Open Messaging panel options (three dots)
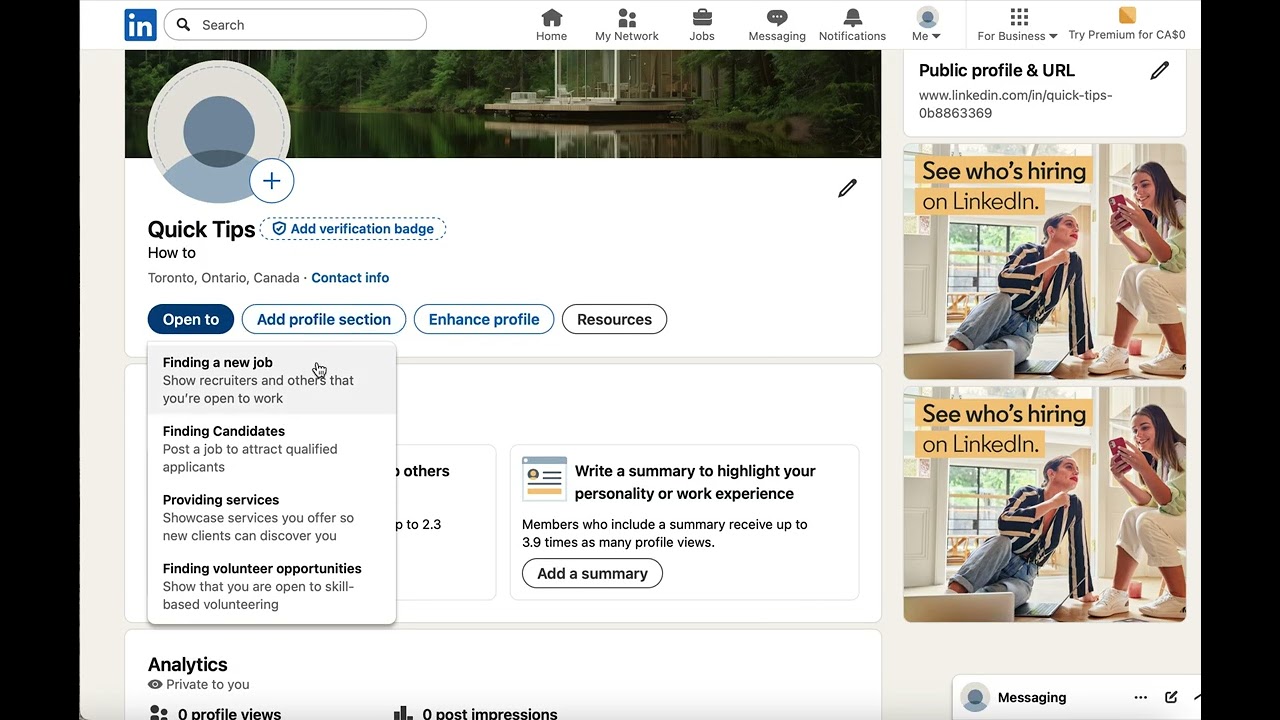The height and width of the screenshot is (720, 1280). coord(1140,698)
